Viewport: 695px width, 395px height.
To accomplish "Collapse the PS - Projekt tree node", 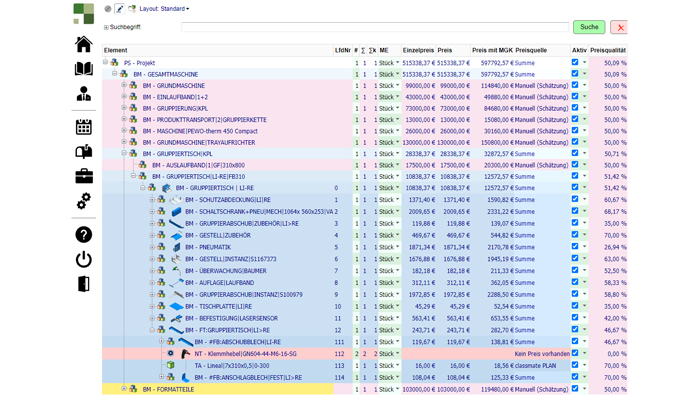I will point(105,62).
